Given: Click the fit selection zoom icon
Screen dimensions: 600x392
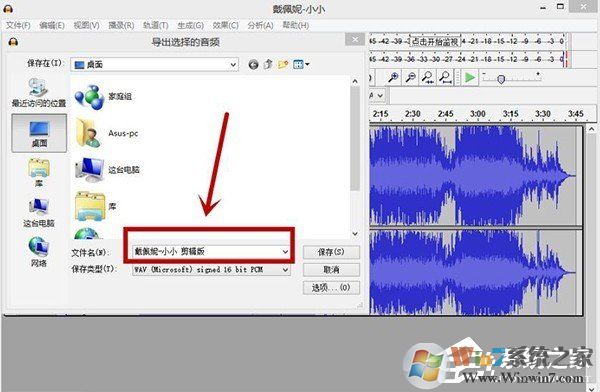Looking at the screenshot, I should pyautogui.click(x=428, y=78).
